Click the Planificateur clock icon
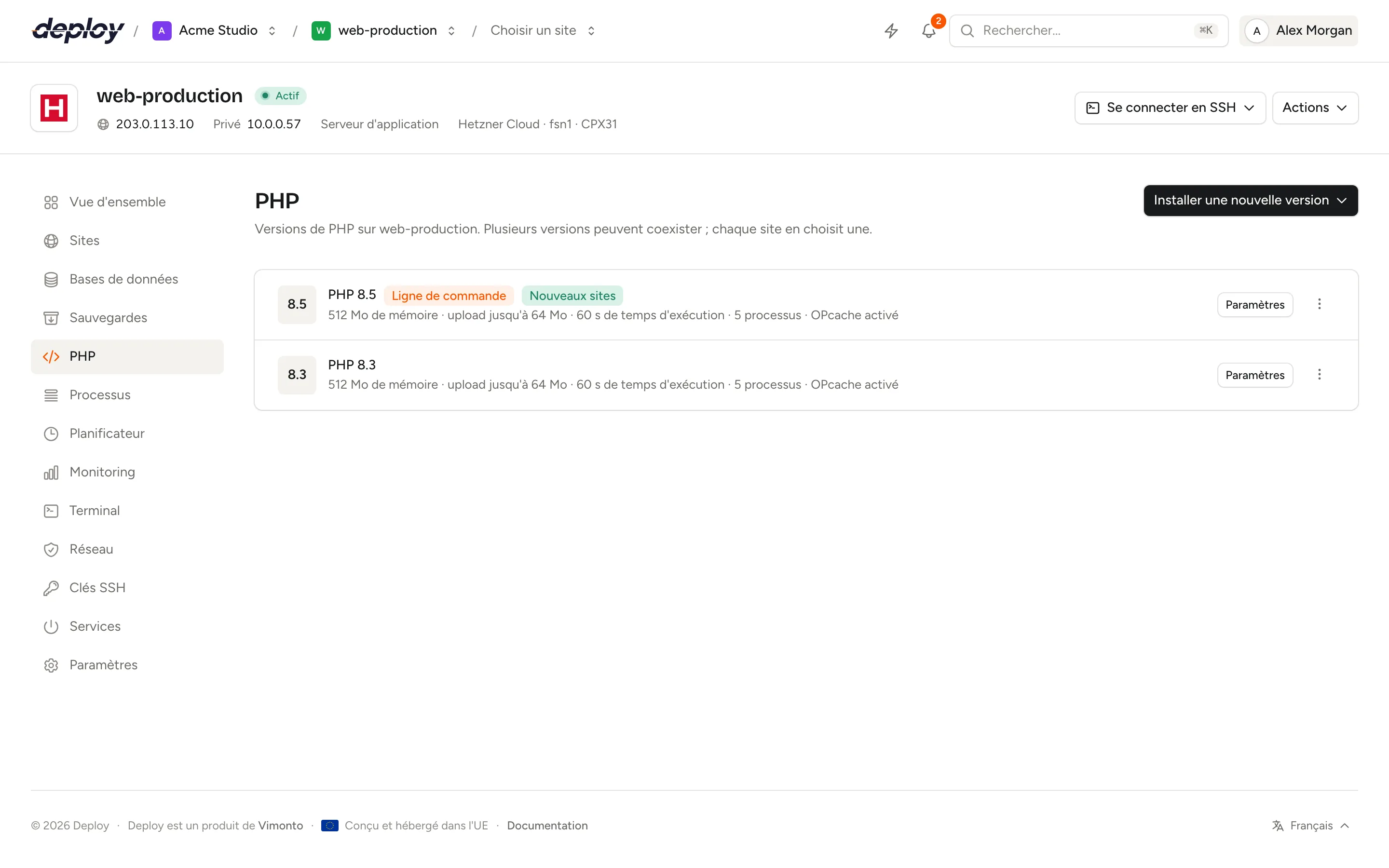This screenshot has width=1389, height=868. point(51,434)
